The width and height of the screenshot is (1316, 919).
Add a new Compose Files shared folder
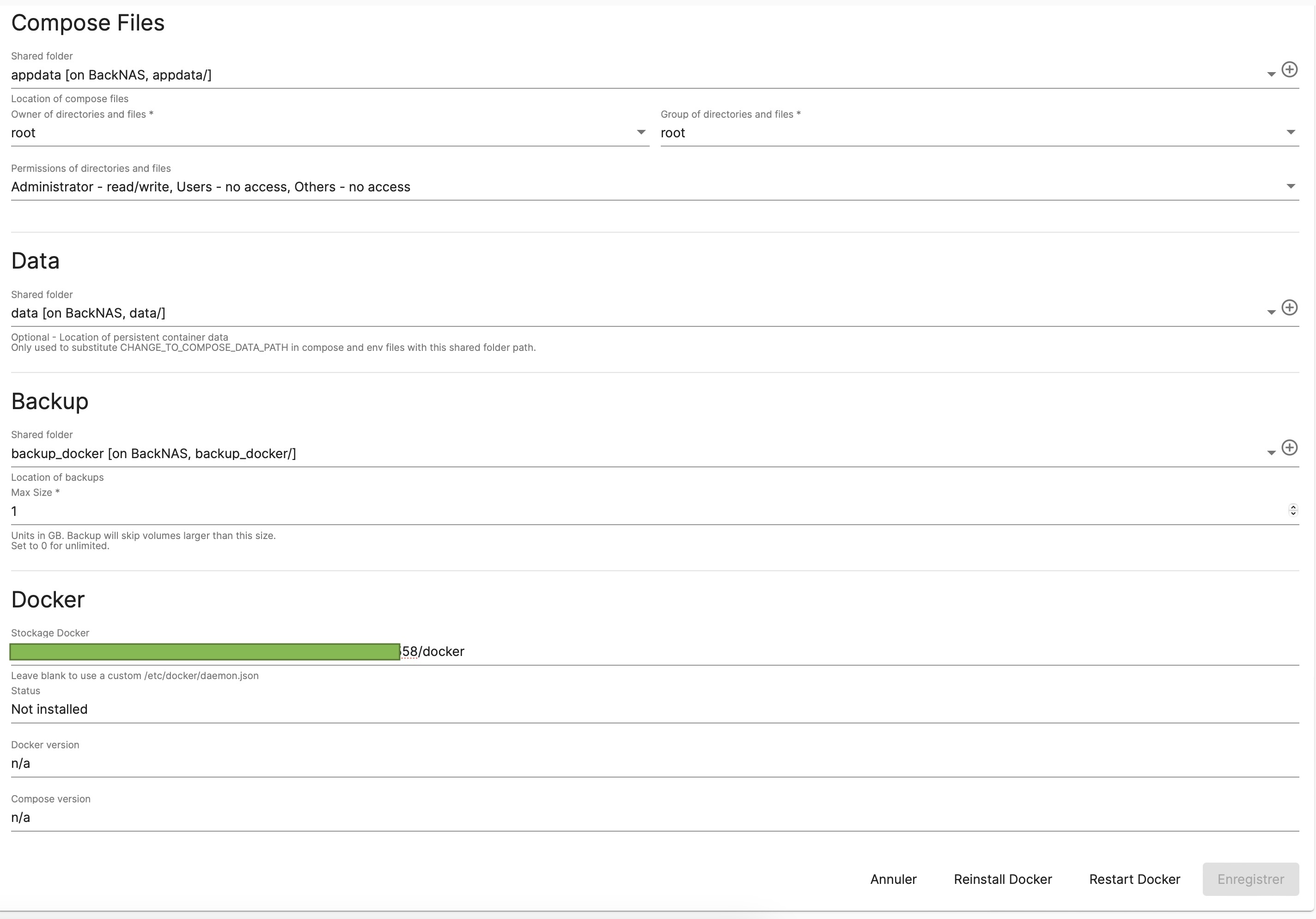pos(1289,69)
